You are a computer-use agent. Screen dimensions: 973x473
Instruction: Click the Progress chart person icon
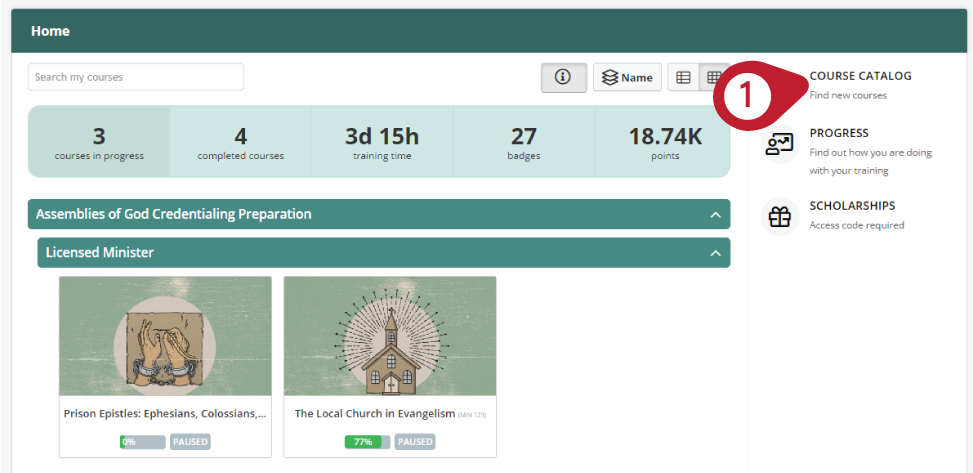[779, 144]
